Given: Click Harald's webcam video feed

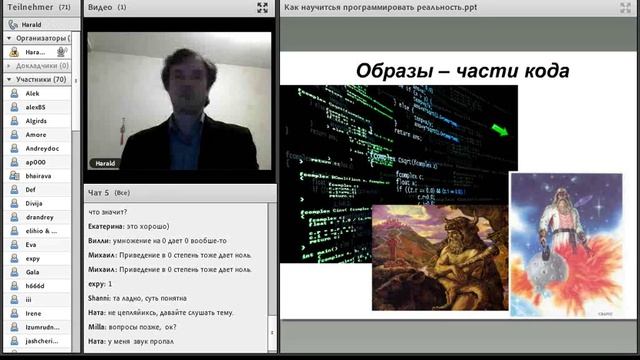Looking at the screenshot, I should (x=179, y=101).
